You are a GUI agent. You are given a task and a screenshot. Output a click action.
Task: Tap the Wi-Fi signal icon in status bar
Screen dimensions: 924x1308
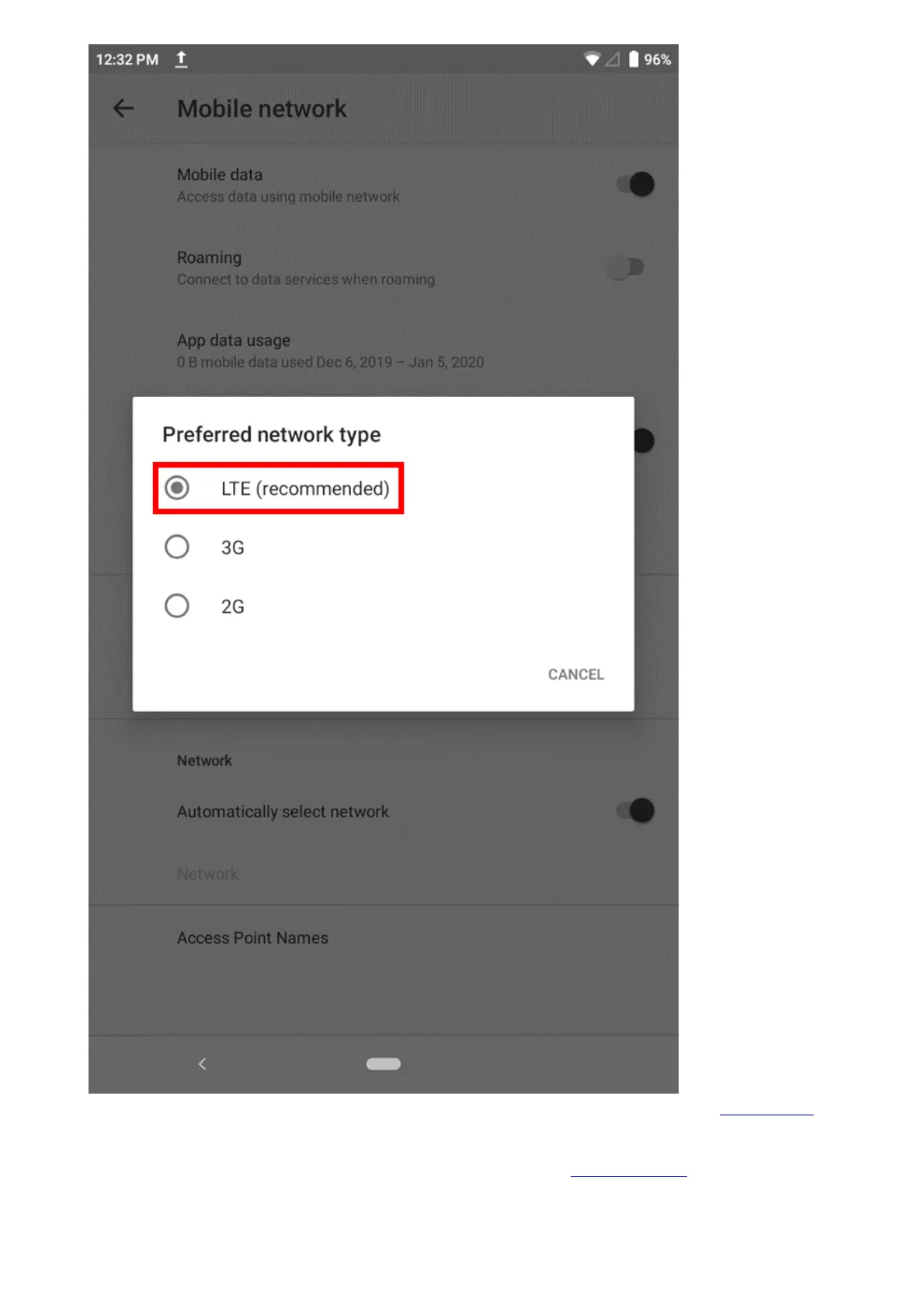(x=592, y=59)
